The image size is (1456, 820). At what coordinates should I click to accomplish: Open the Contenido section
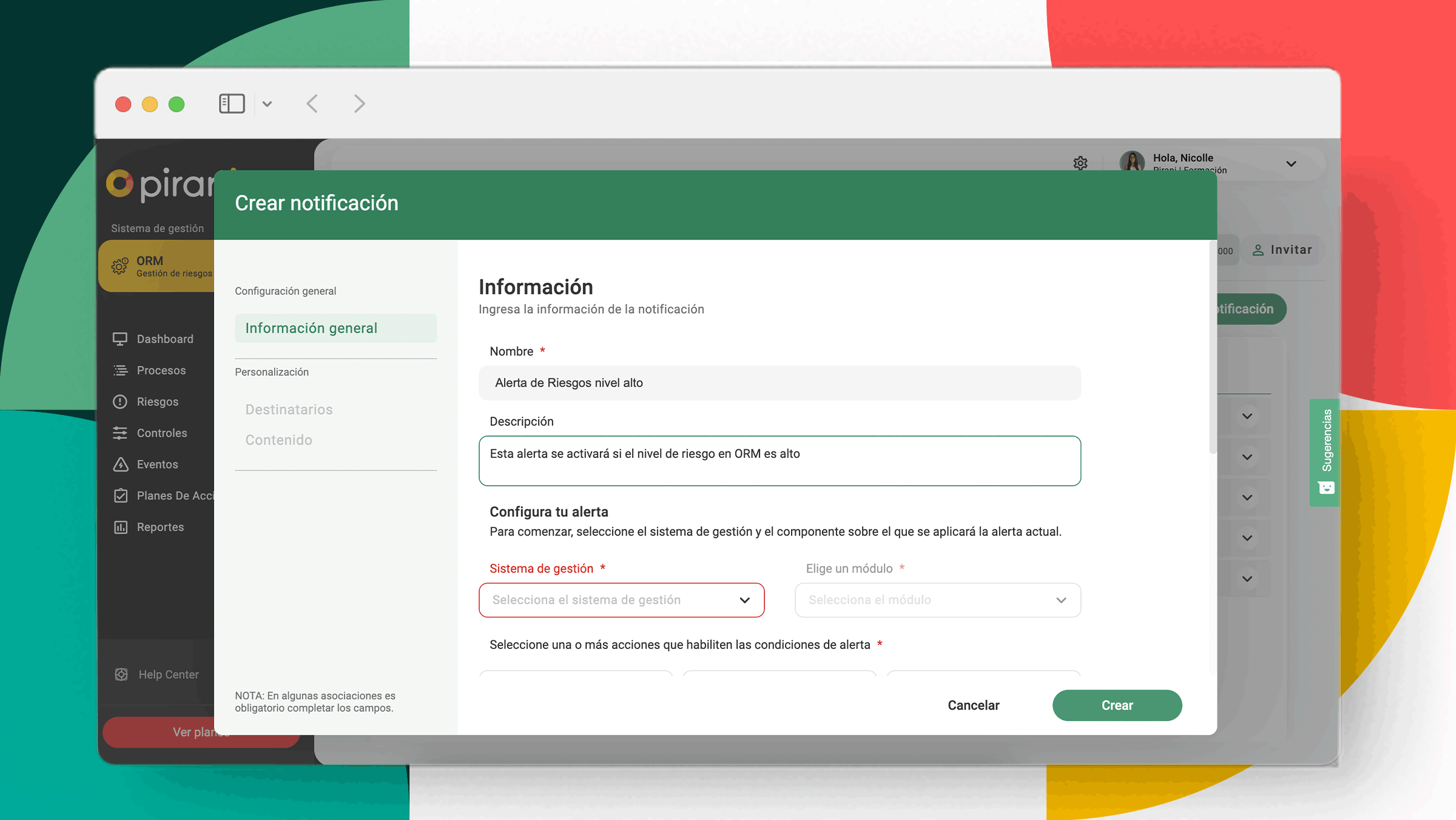click(x=278, y=440)
